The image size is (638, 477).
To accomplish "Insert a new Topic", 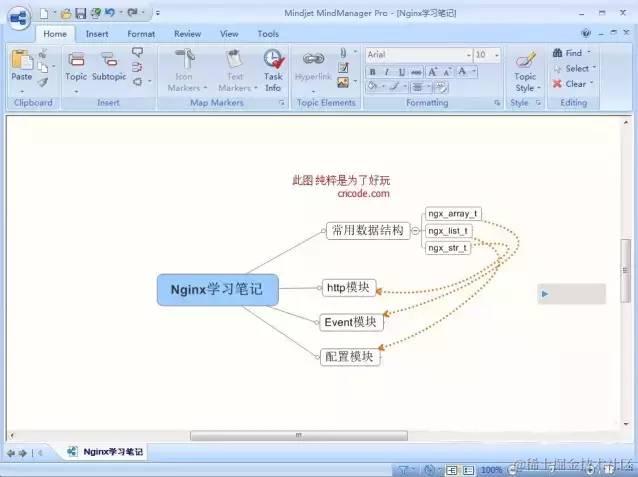I will point(76,66).
